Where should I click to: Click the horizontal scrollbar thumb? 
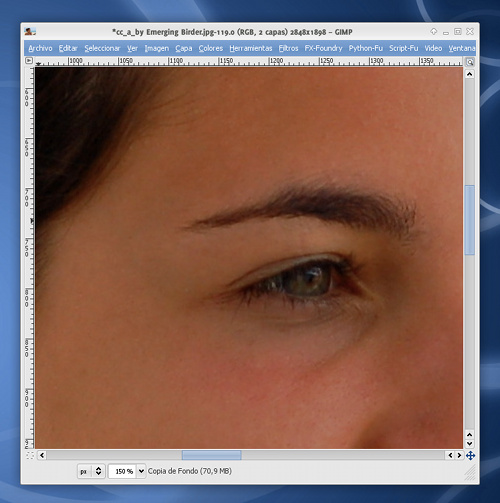pyautogui.click(x=211, y=455)
